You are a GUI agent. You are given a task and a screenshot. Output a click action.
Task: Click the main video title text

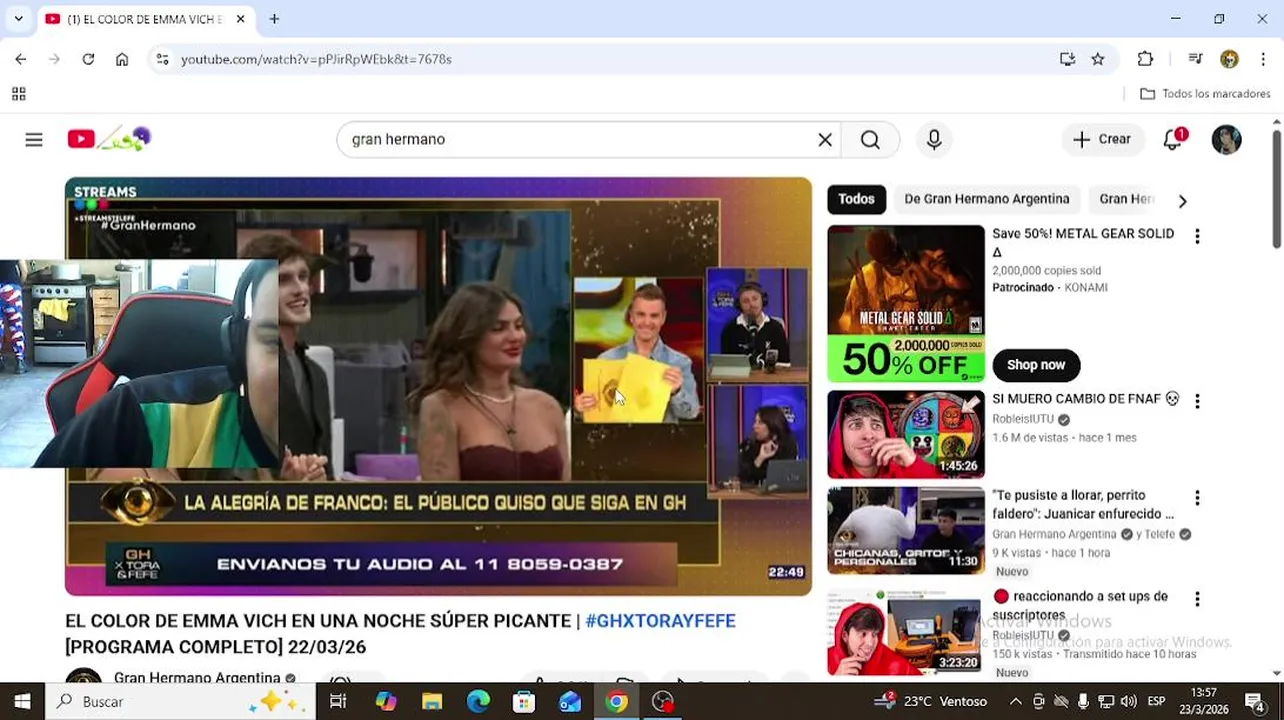[x=400, y=634]
